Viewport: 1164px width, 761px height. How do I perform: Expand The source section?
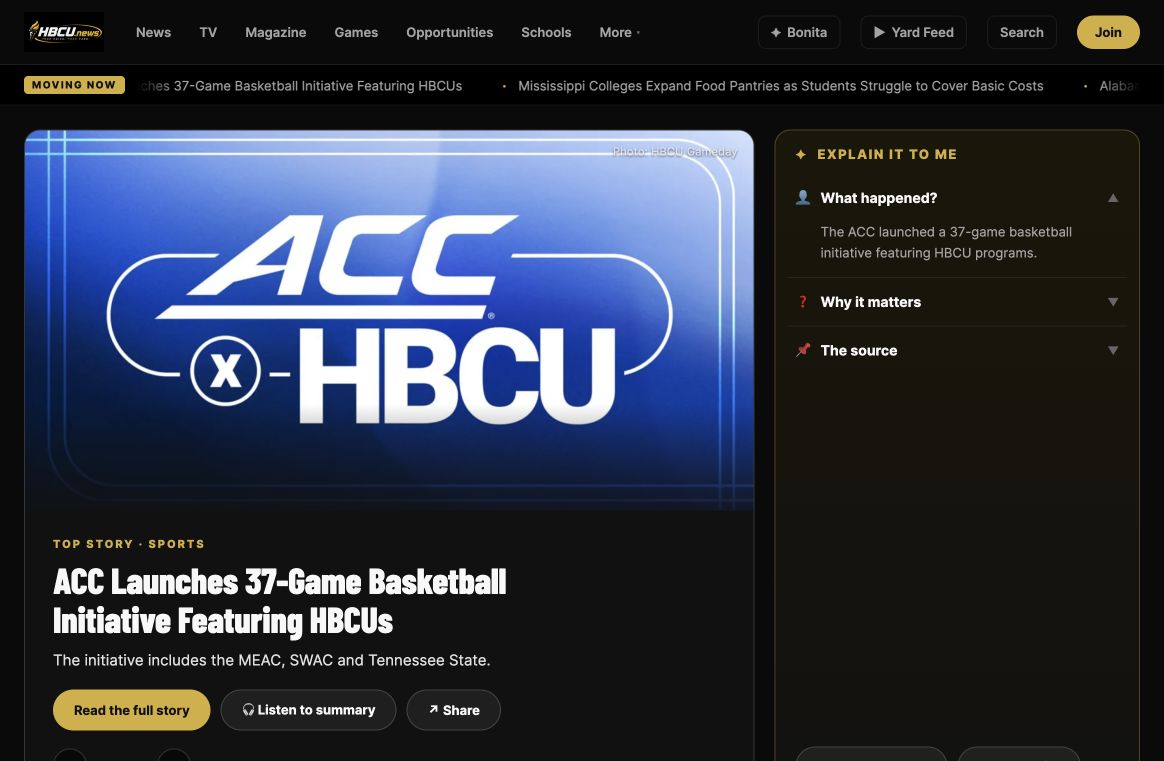(957, 350)
